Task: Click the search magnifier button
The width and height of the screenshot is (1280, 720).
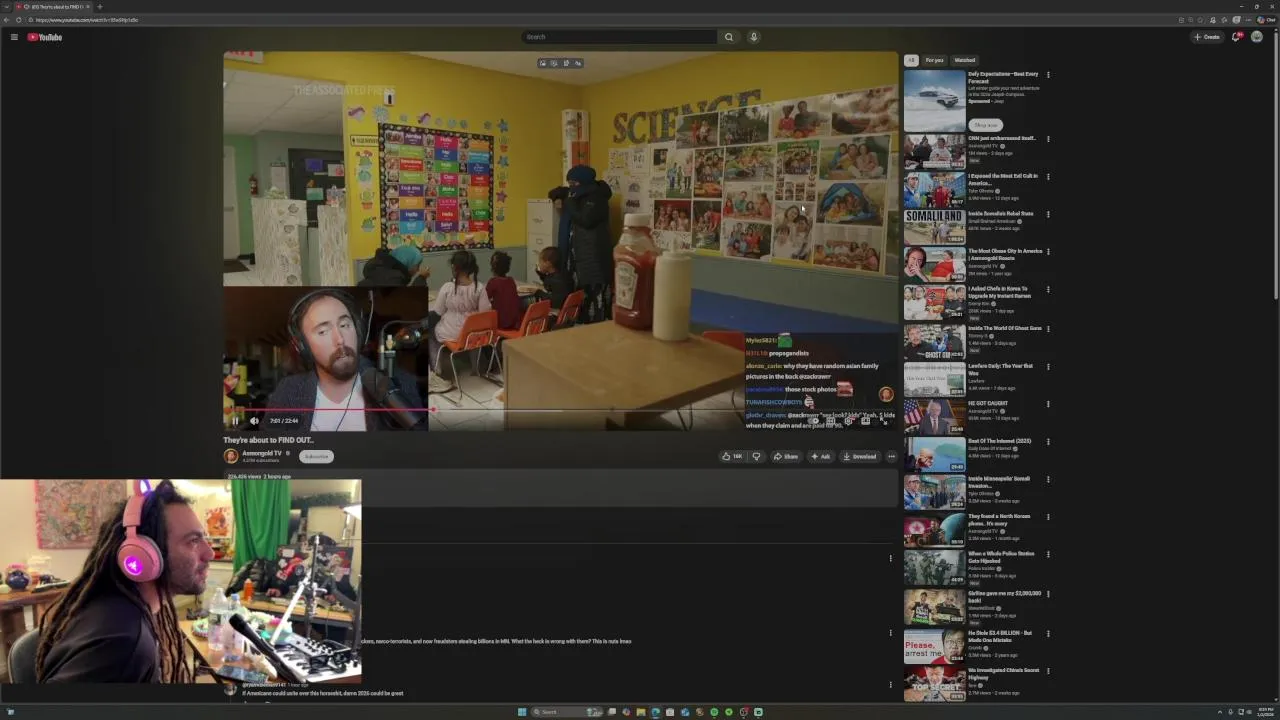Action: (x=728, y=37)
